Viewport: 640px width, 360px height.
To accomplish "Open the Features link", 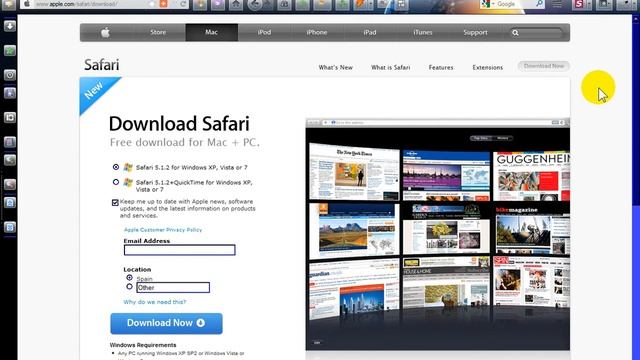I will [441, 67].
